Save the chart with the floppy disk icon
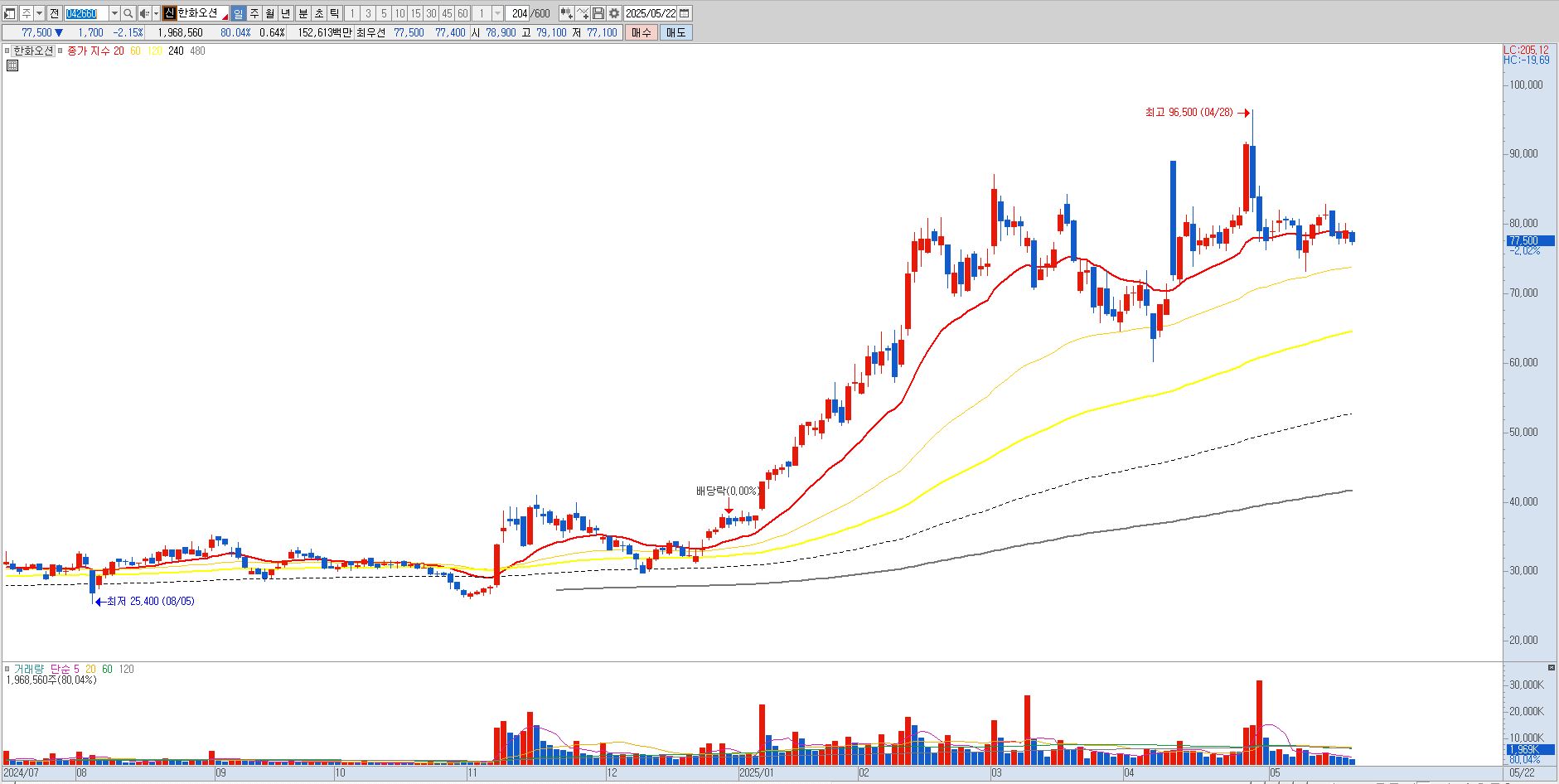1559x784 pixels. pos(598,13)
